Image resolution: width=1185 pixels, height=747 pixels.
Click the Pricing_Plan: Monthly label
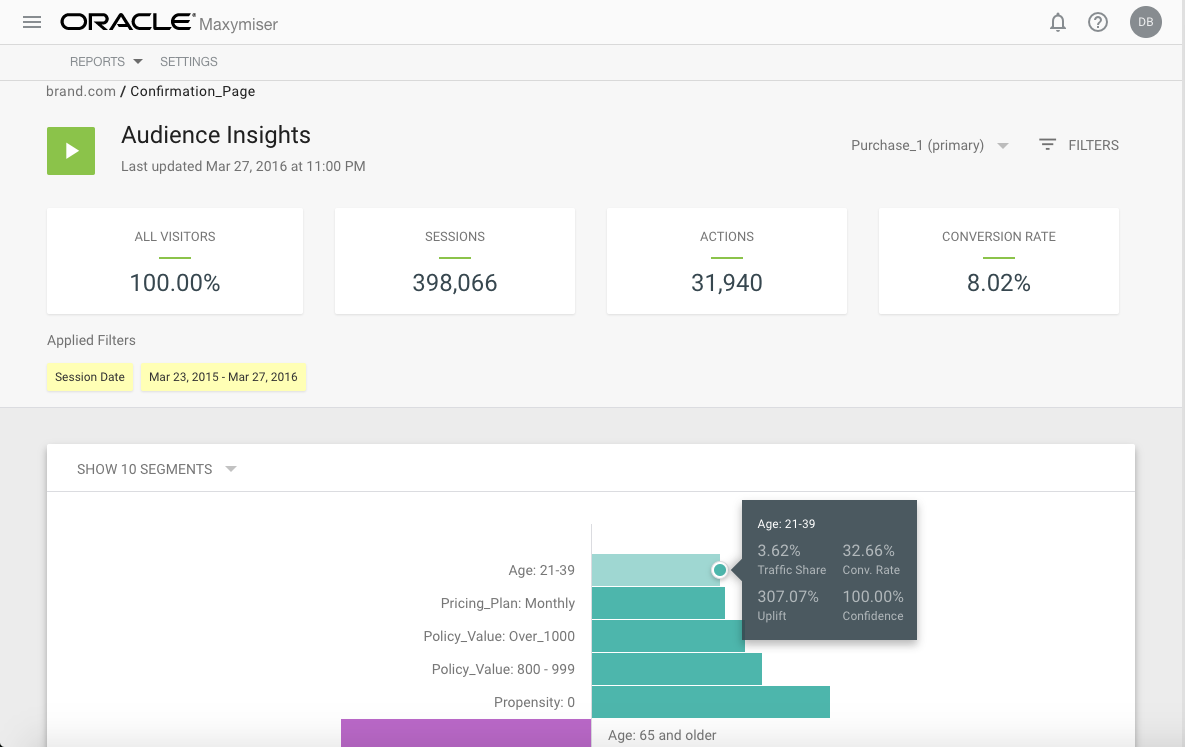pyautogui.click(x=507, y=603)
